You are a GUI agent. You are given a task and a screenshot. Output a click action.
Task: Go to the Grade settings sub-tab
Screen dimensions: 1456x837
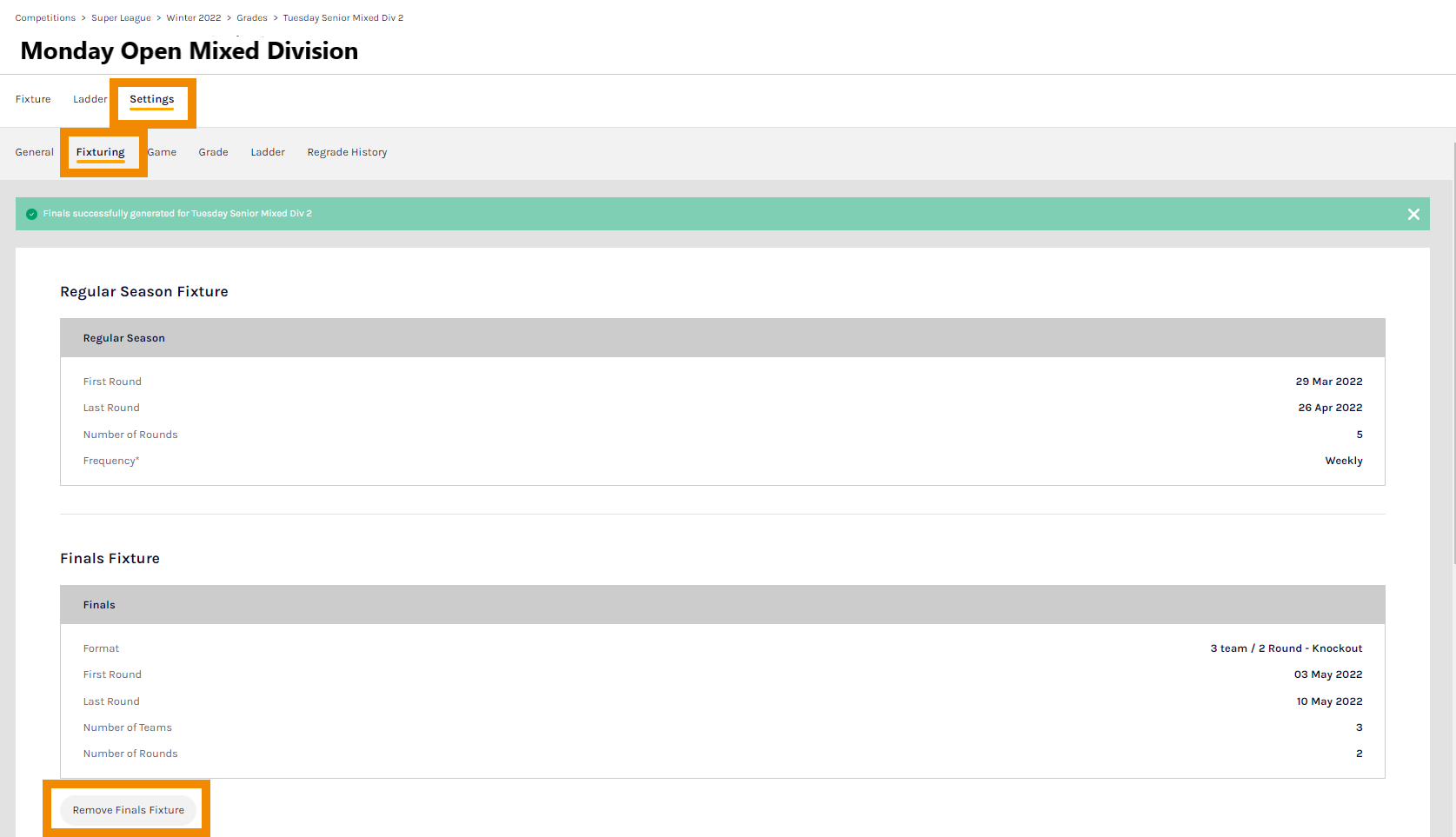213,152
